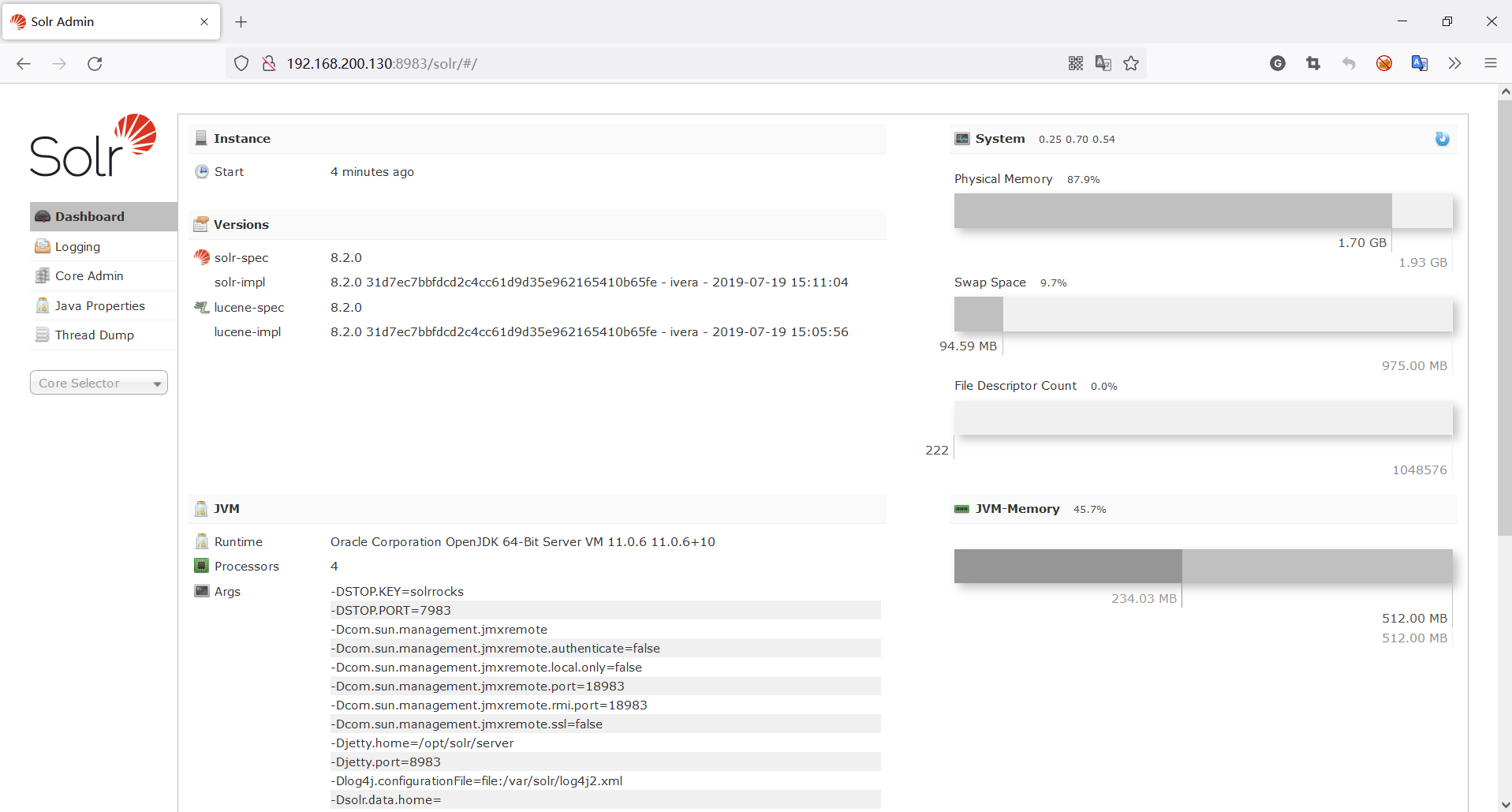Click the log4j.configurationFile argument

click(x=476, y=780)
